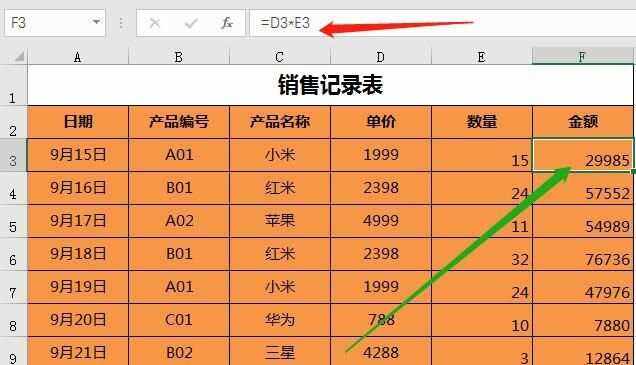636x365 pixels.
Task: Select the cell 9月21日
Action: coord(78,351)
